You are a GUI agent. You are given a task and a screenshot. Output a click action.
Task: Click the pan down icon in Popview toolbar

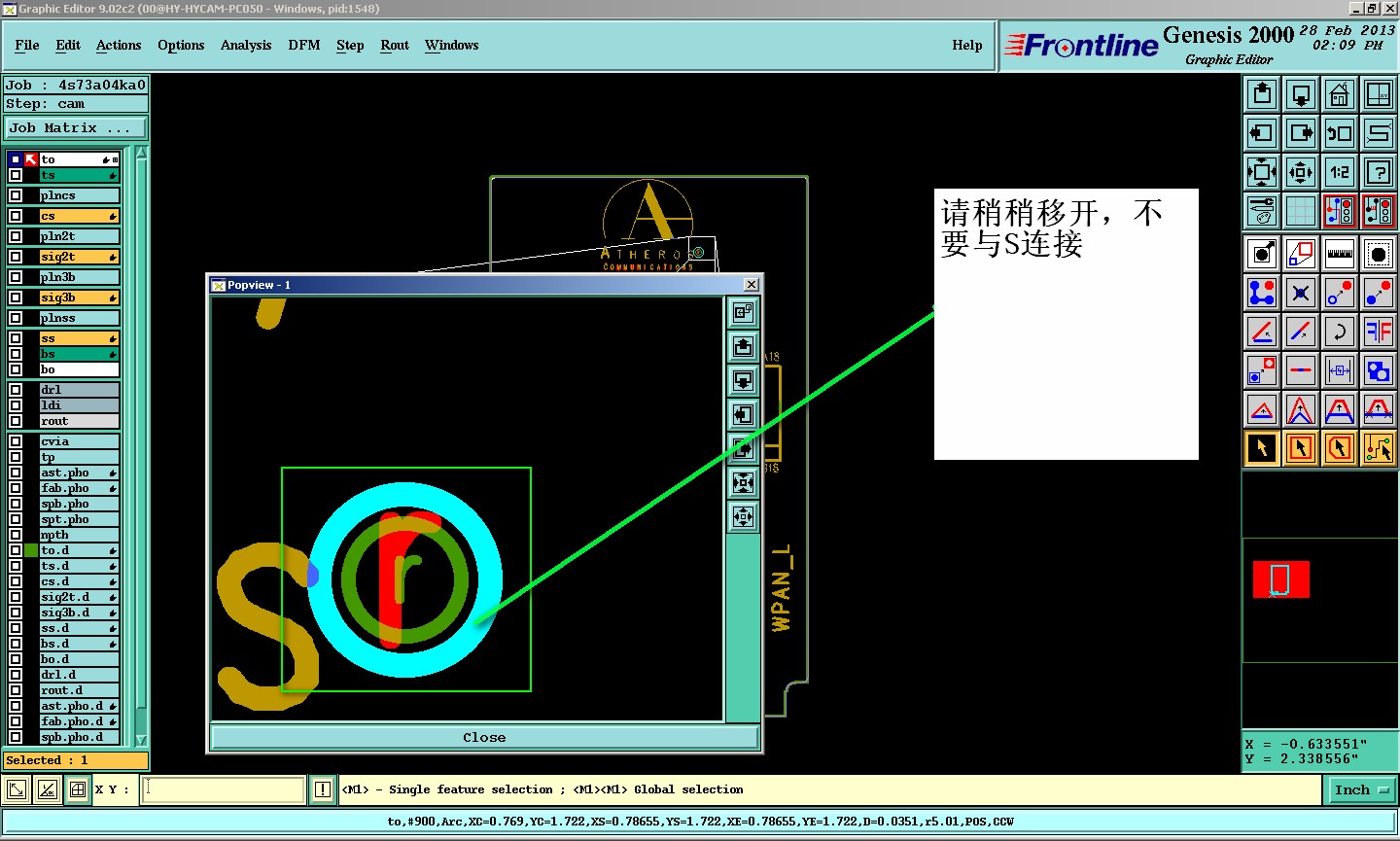pyautogui.click(x=743, y=380)
